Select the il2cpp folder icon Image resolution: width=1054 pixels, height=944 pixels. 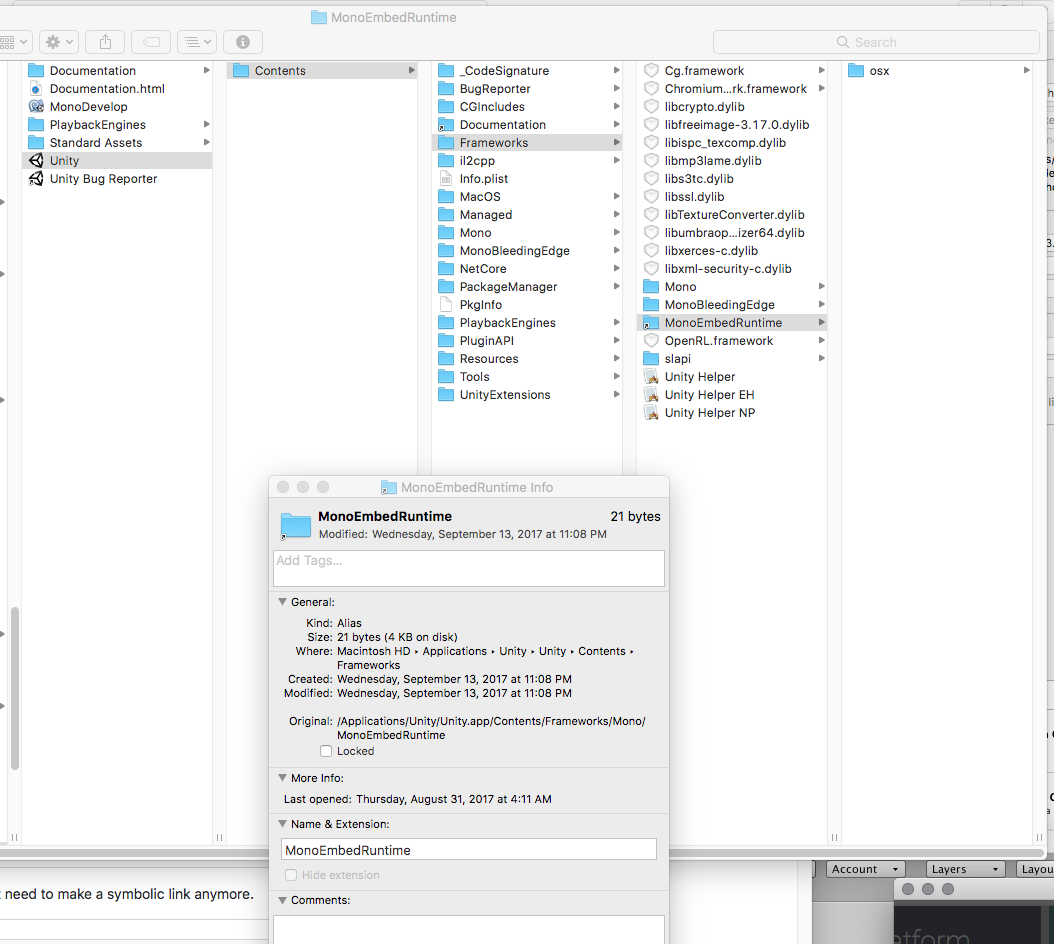pyautogui.click(x=446, y=161)
